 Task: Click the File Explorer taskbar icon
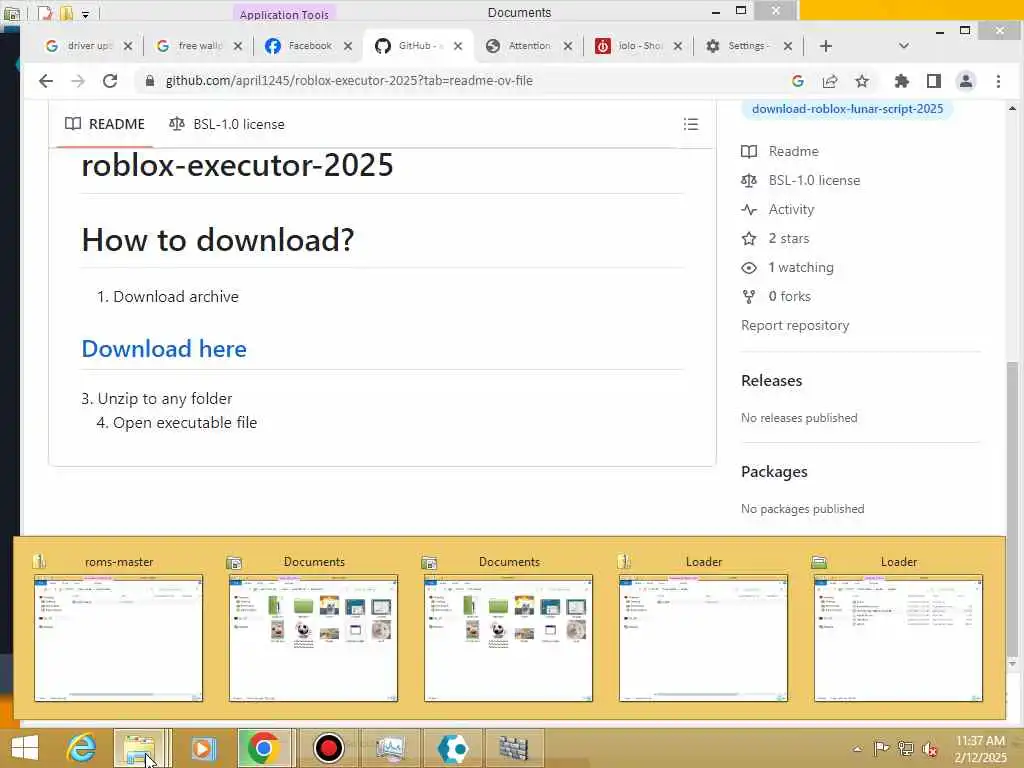coord(139,748)
